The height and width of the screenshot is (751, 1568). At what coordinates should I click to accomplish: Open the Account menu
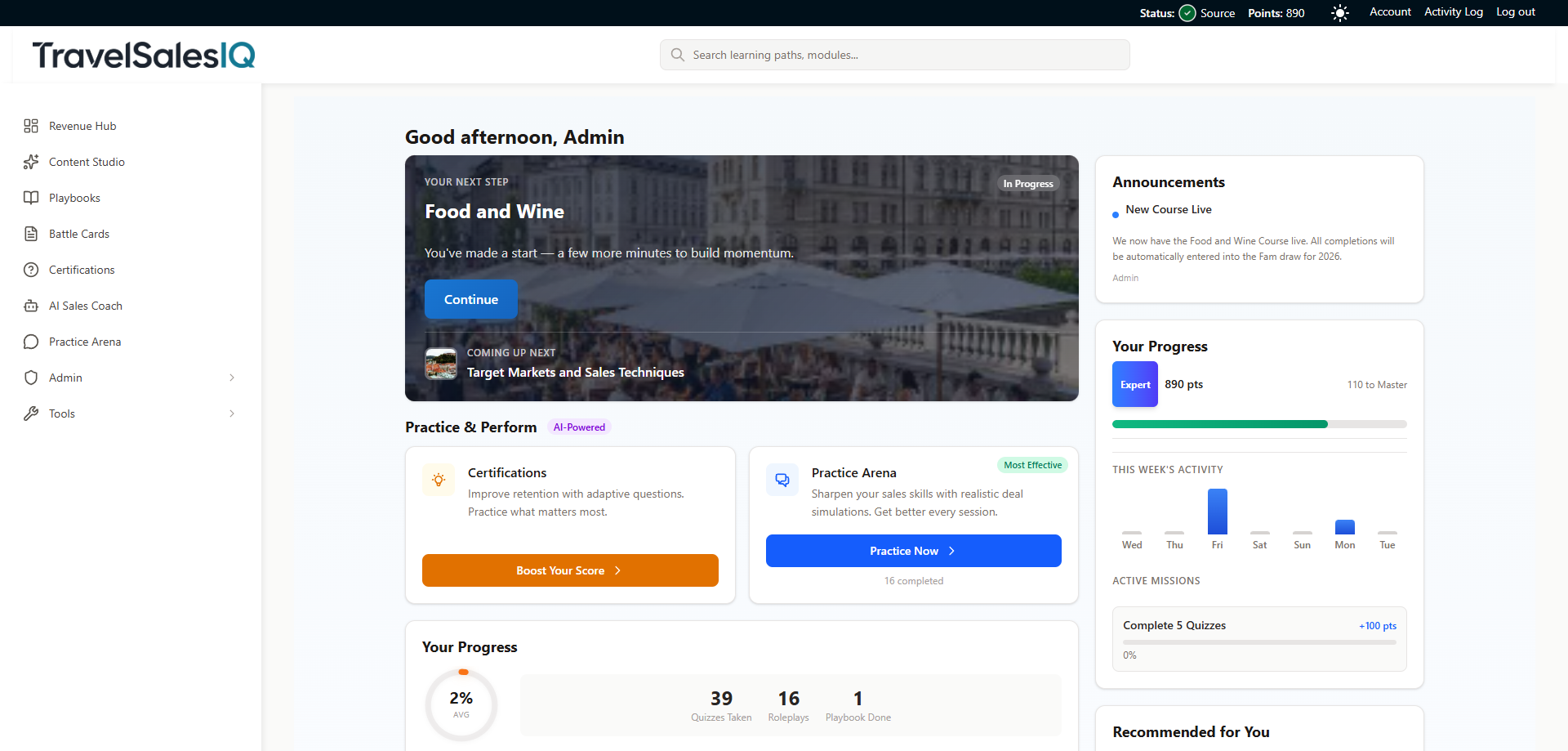click(1390, 11)
